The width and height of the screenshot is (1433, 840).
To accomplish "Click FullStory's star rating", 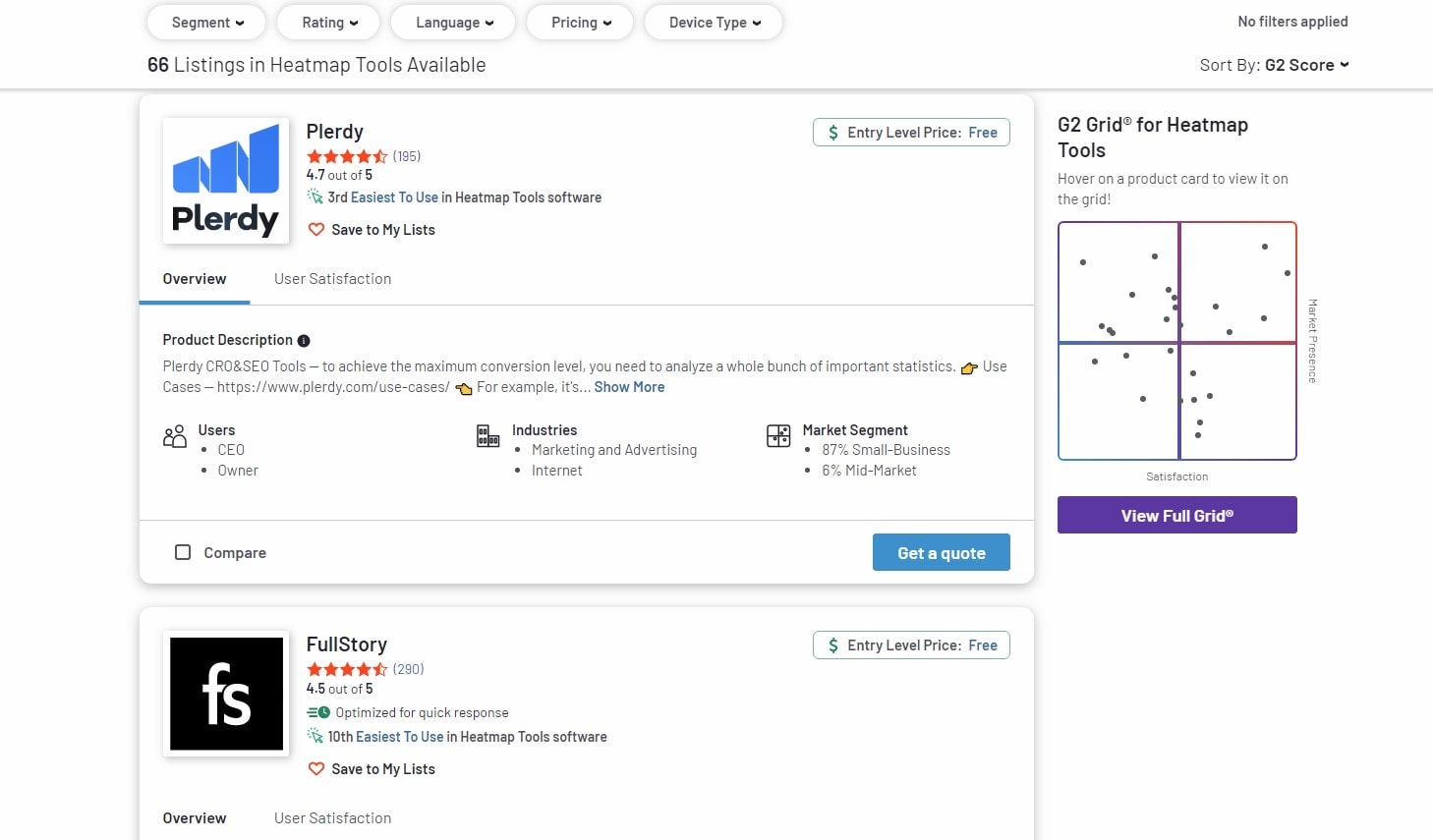I will [347, 669].
